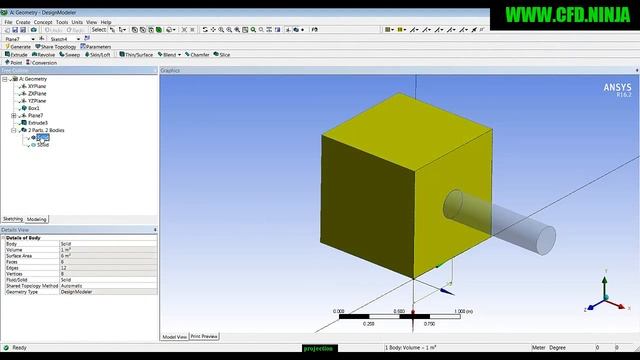Open the Select Mode dropdown arrow

point(124,30)
